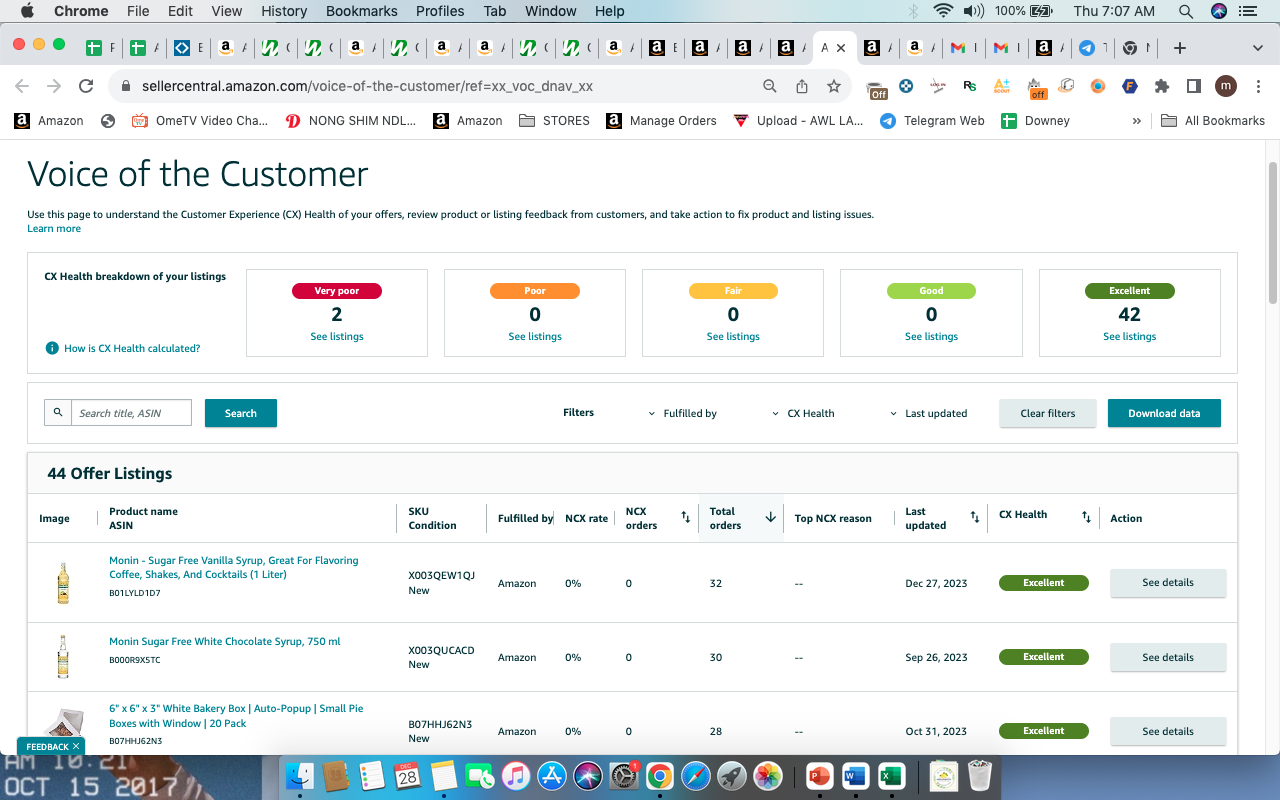Sort listings by Last updated column
The height and width of the screenshot is (800, 1280).
[975, 517]
